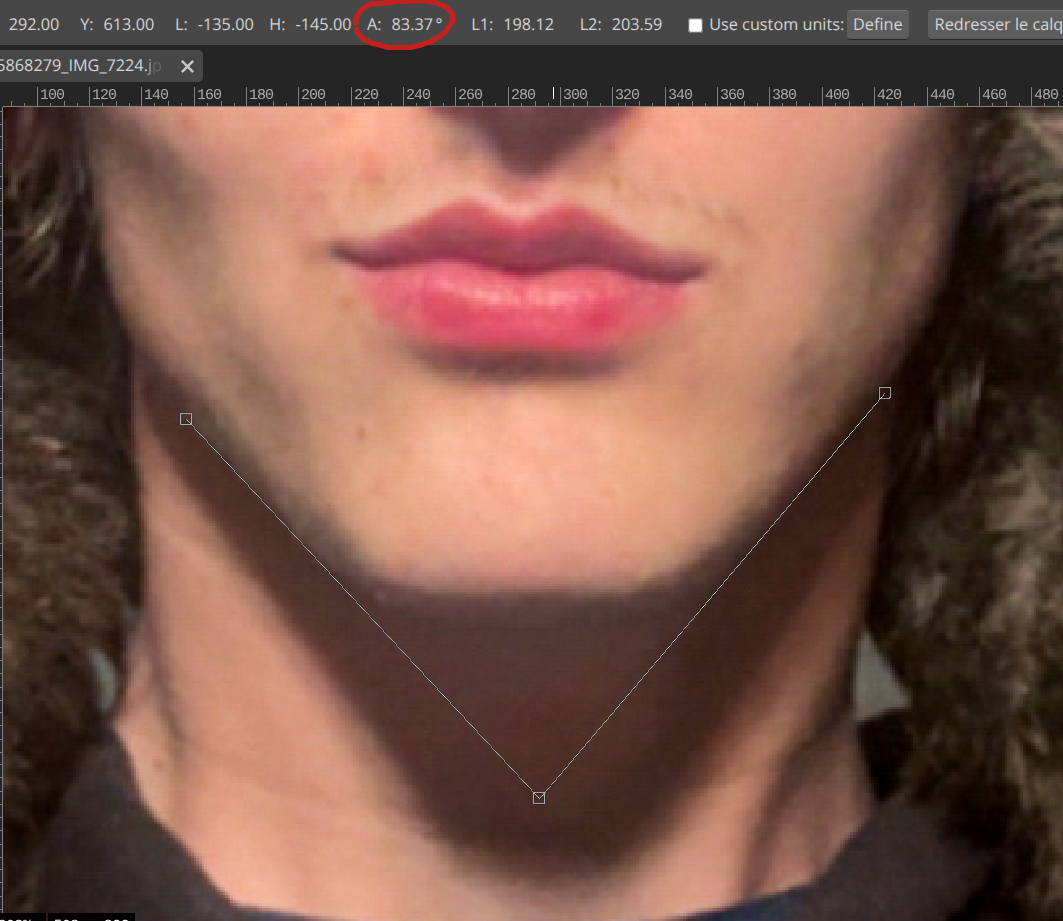
Task: Click the right measurement line endpoint handle
Action: click(885, 393)
